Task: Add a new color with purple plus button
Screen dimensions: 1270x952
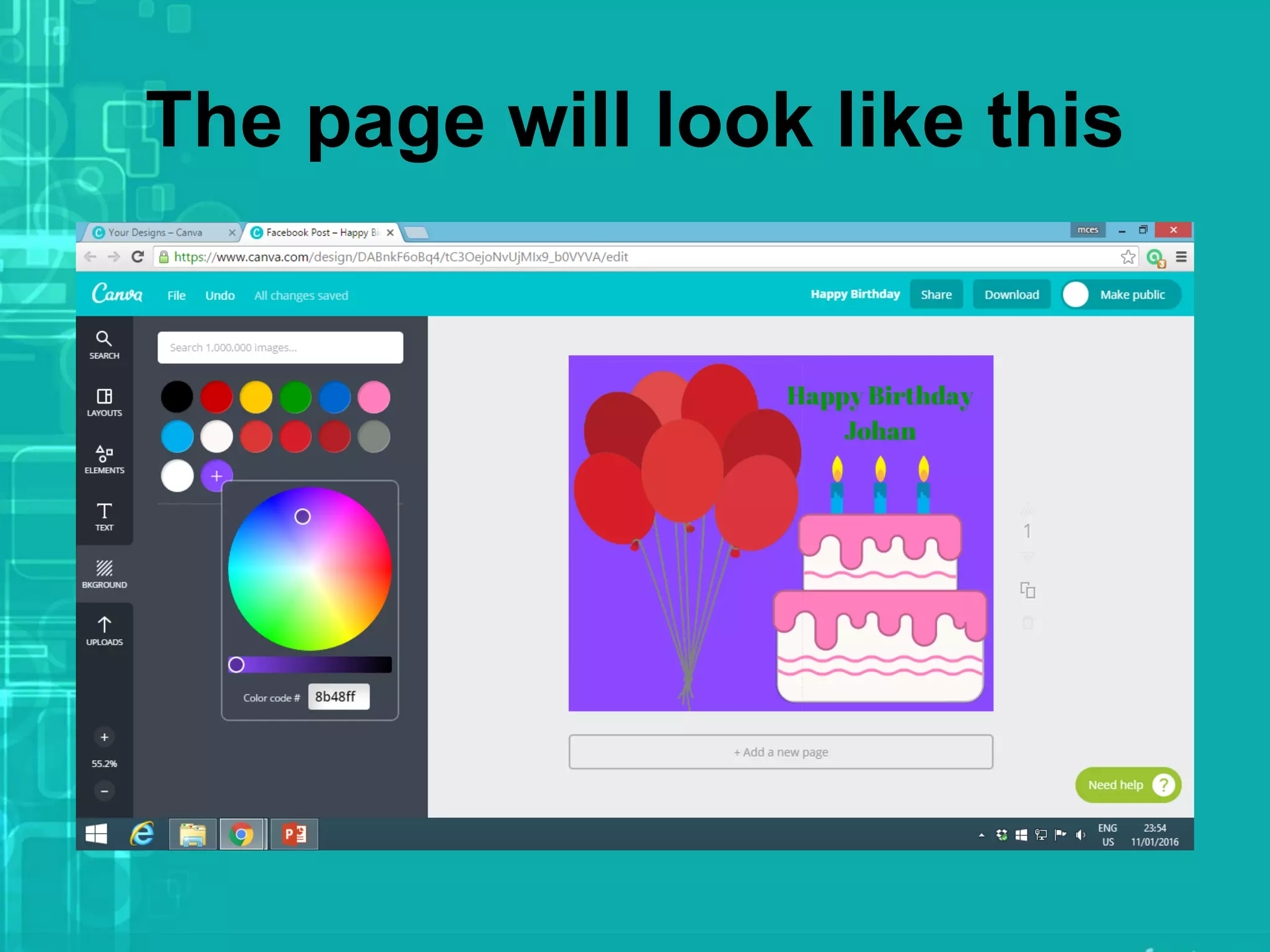Action: tap(216, 475)
